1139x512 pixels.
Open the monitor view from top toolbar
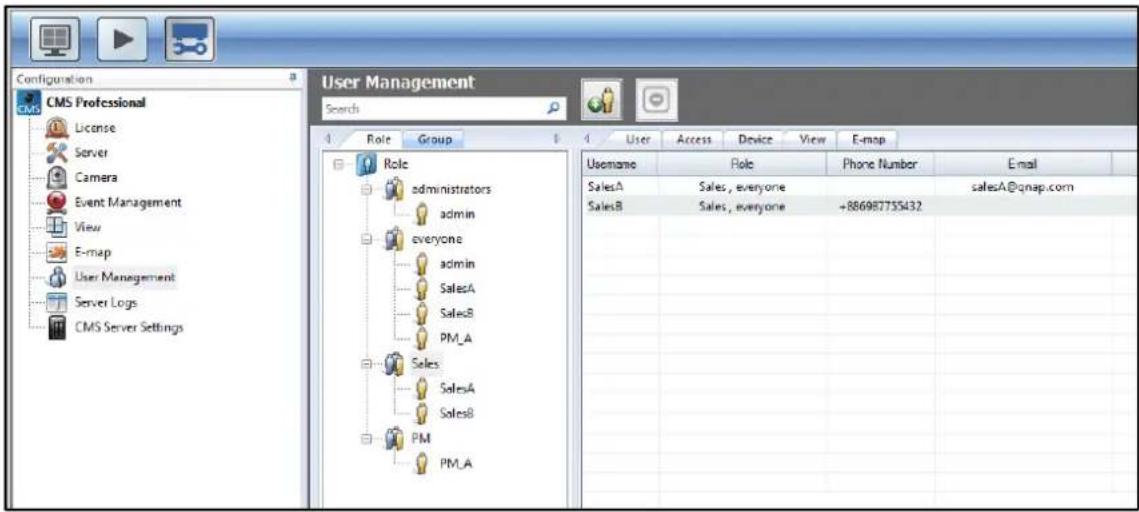[x=54, y=37]
